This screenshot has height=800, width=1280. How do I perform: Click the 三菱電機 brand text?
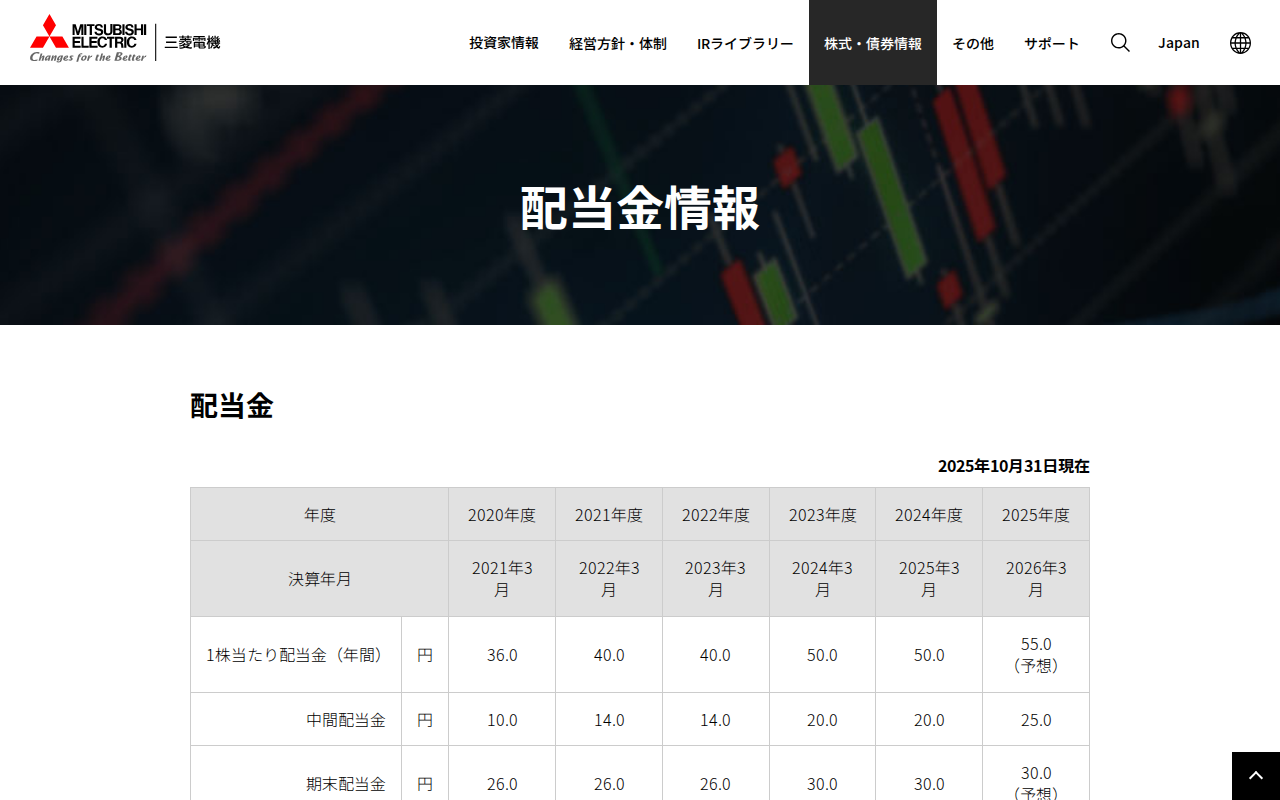tap(191, 41)
